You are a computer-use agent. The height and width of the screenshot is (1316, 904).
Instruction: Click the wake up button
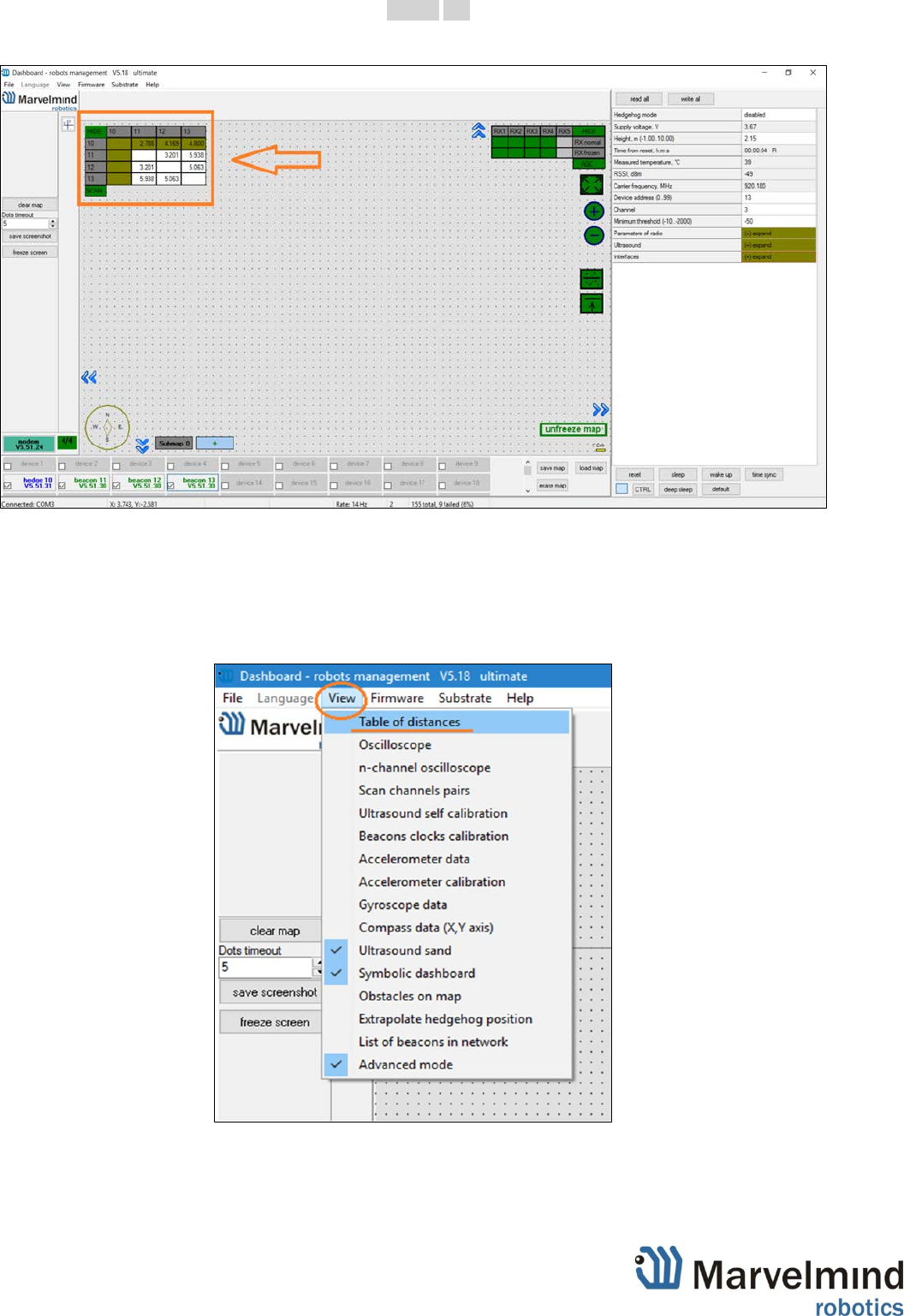coord(721,474)
